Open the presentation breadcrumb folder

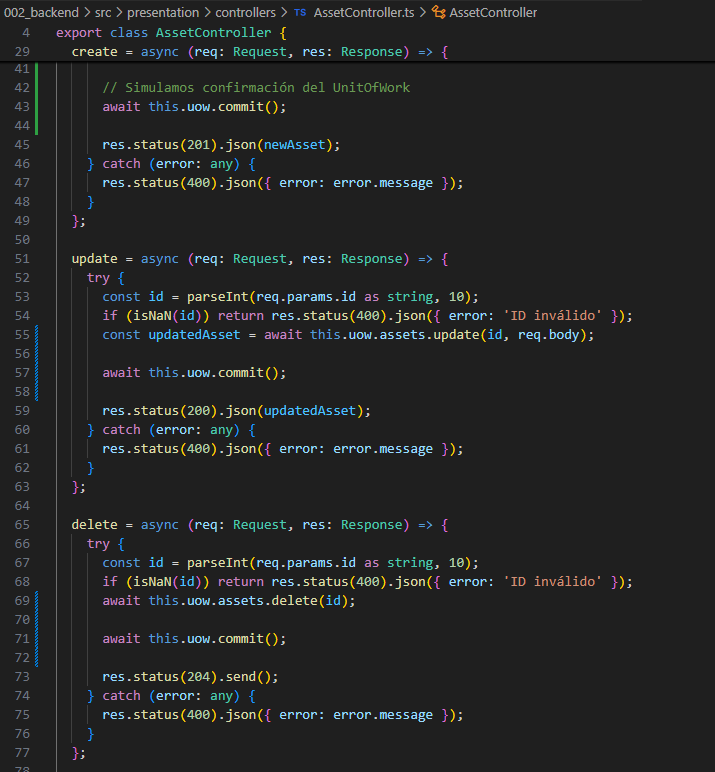163,12
